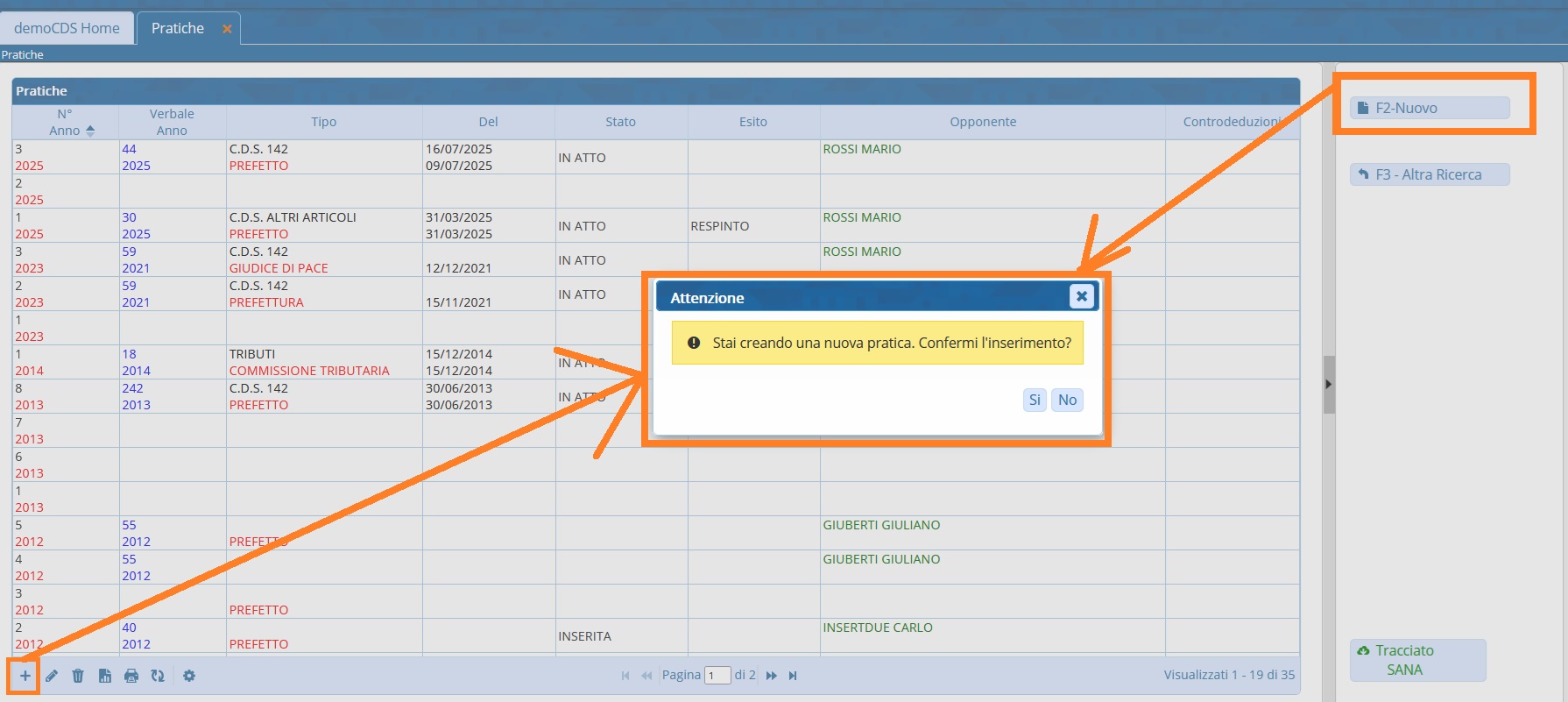This screenshot has height=702, width=1568.
Task: Go to next page arrow
Action: (x=771, y=676)
